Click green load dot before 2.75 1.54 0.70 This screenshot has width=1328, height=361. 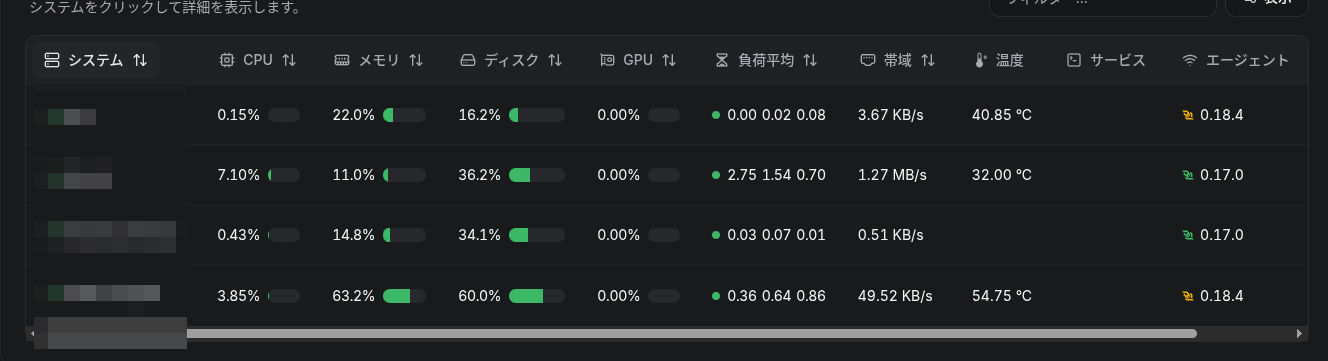click(716, 175)
